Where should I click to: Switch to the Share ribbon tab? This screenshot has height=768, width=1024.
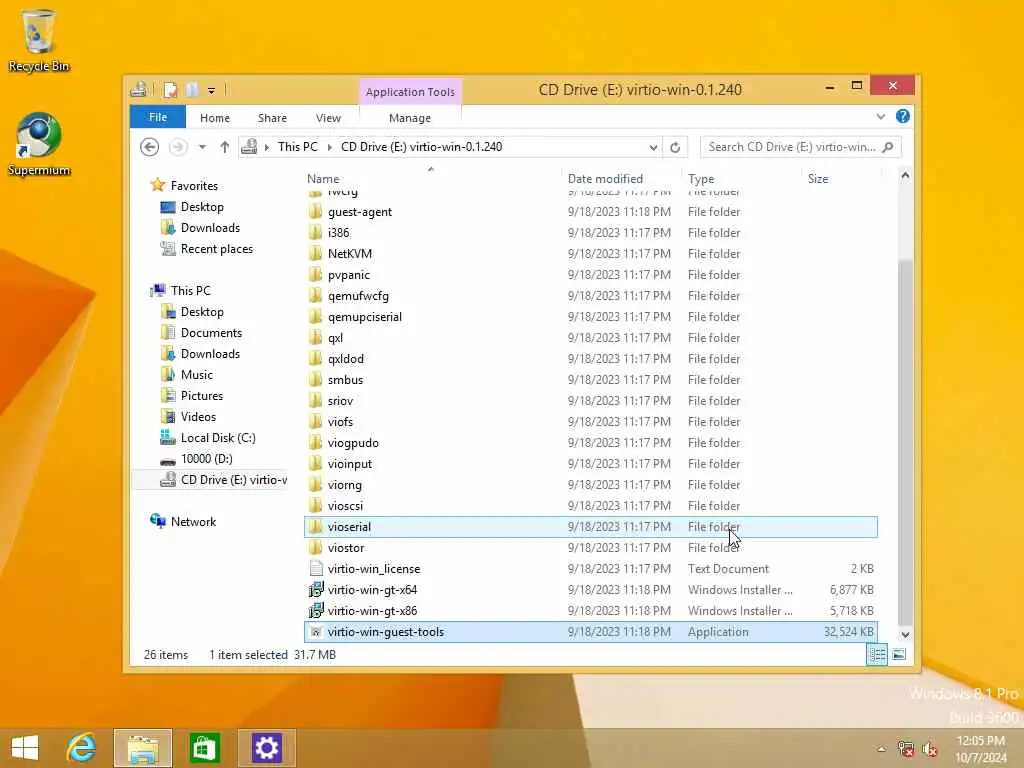pos(272,118)
